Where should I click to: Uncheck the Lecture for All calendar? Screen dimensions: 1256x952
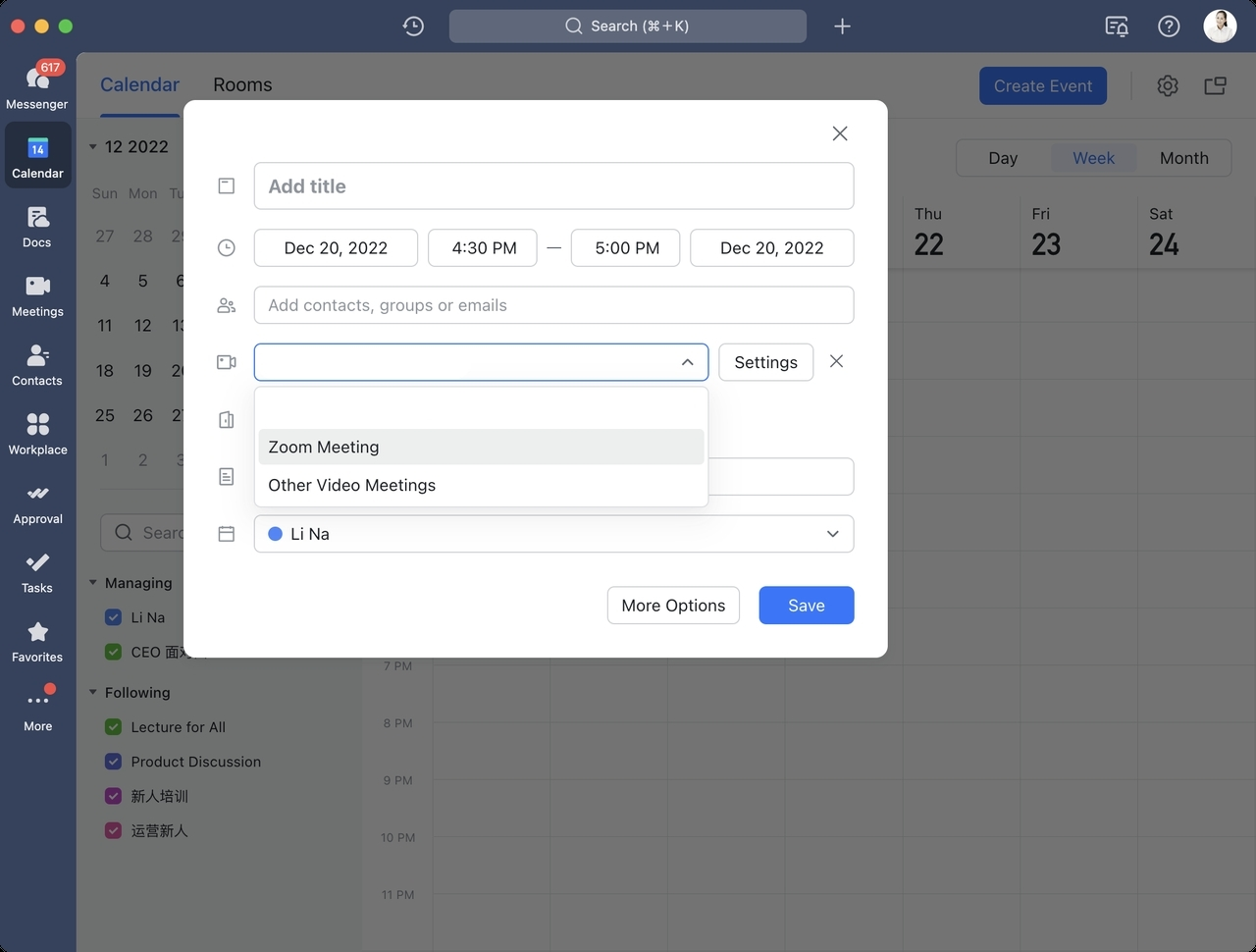click(x=113, y=727)
